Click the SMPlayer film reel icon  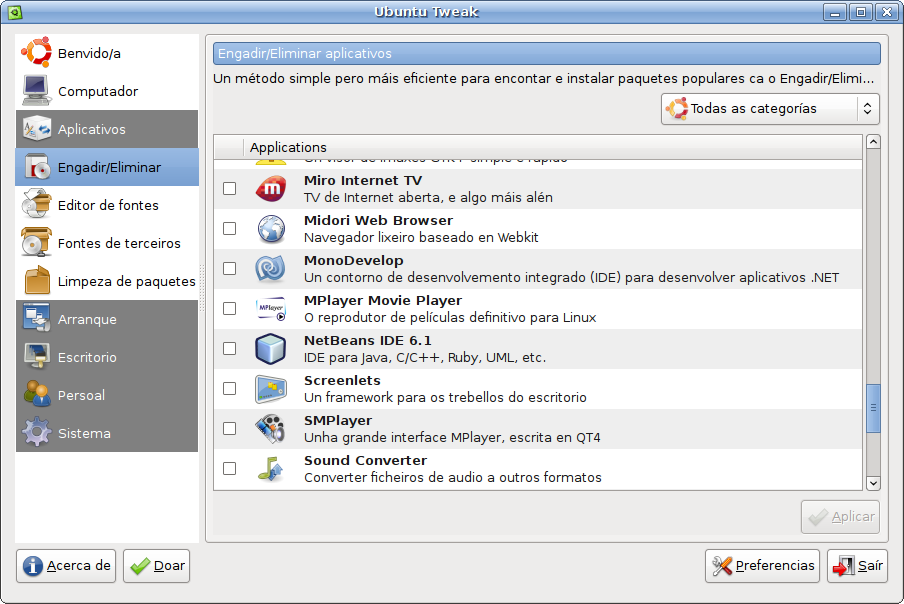(271, 429)
